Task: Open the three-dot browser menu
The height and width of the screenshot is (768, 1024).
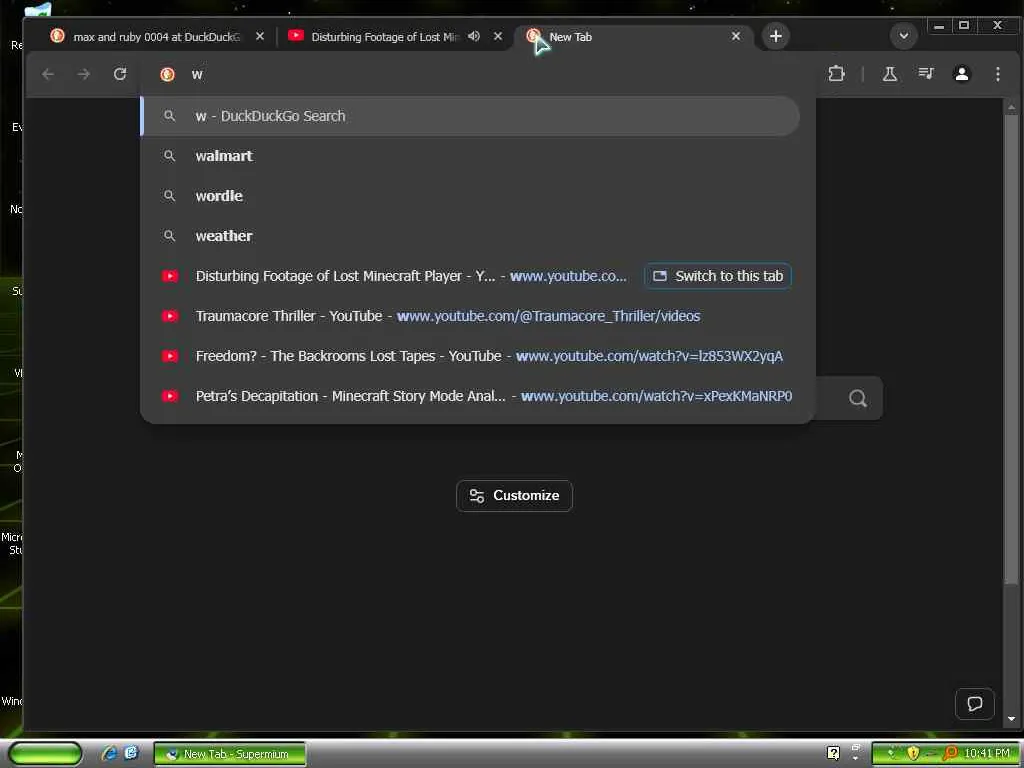Action: [x=997, y=74]
